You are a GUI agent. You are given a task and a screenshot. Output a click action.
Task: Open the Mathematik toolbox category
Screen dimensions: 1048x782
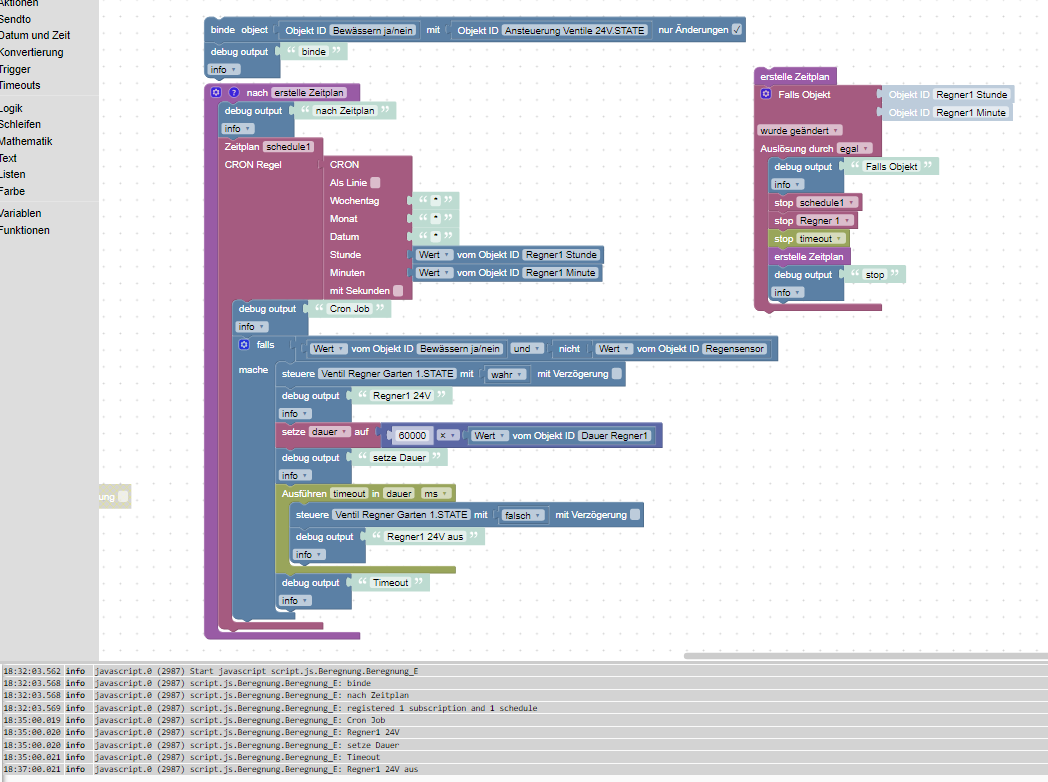[x=26, y=141]
